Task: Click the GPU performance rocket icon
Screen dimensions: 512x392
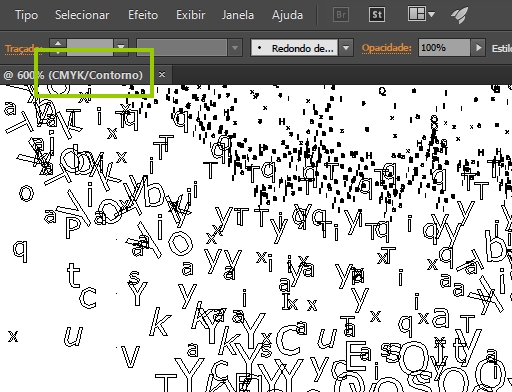Action: [459, 15]
